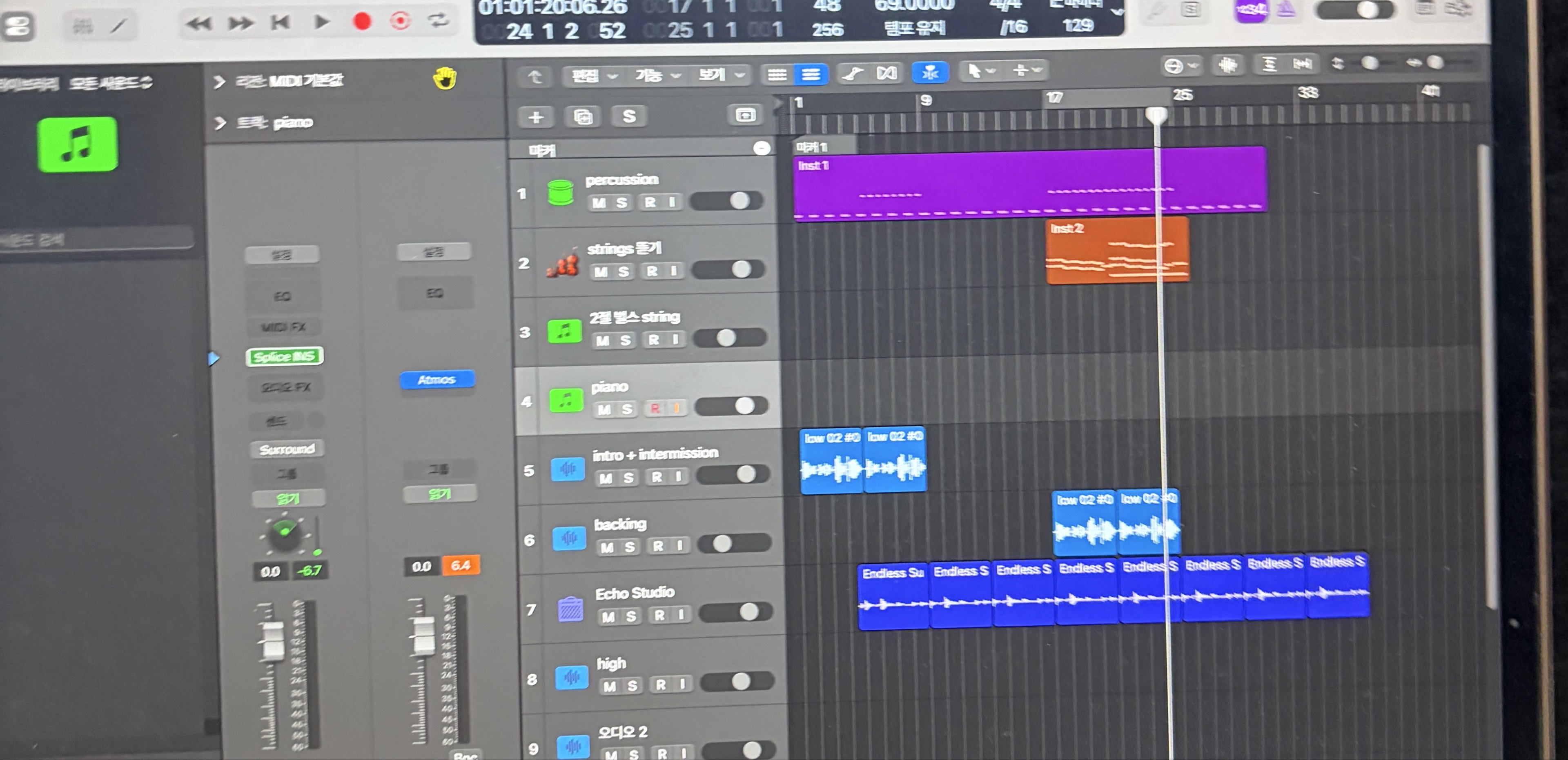
Task: Switch to list view icon
Action: (x=811, y=74)
